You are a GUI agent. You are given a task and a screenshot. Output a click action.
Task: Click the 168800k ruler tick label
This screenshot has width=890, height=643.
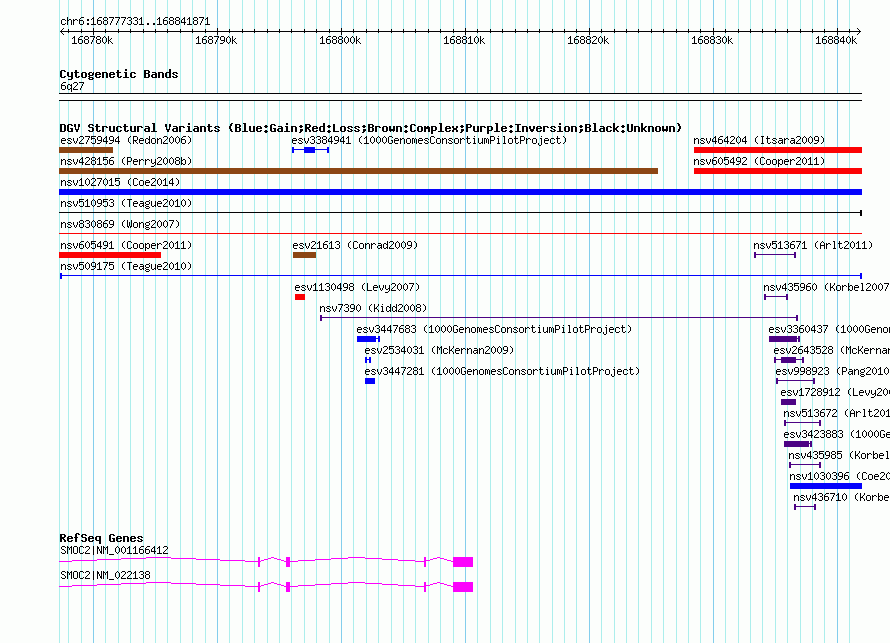click(340, 40)
